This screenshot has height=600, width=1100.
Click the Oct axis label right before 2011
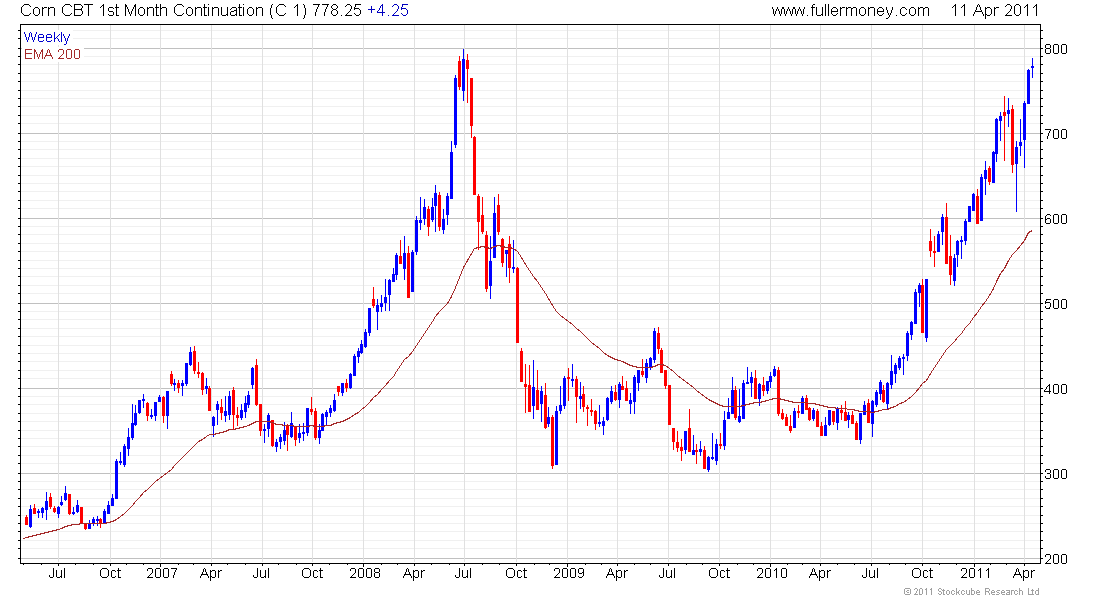pos(922,573)
